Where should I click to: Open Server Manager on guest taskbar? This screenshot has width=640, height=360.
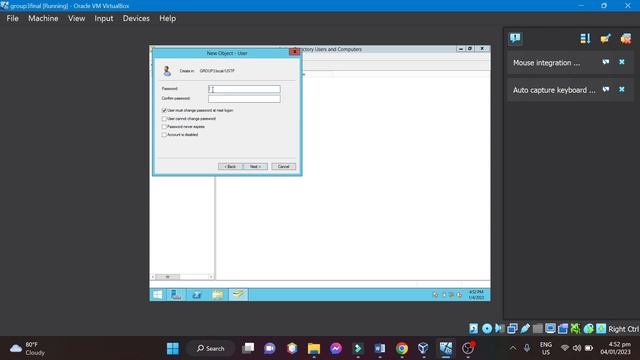(176, 294)
